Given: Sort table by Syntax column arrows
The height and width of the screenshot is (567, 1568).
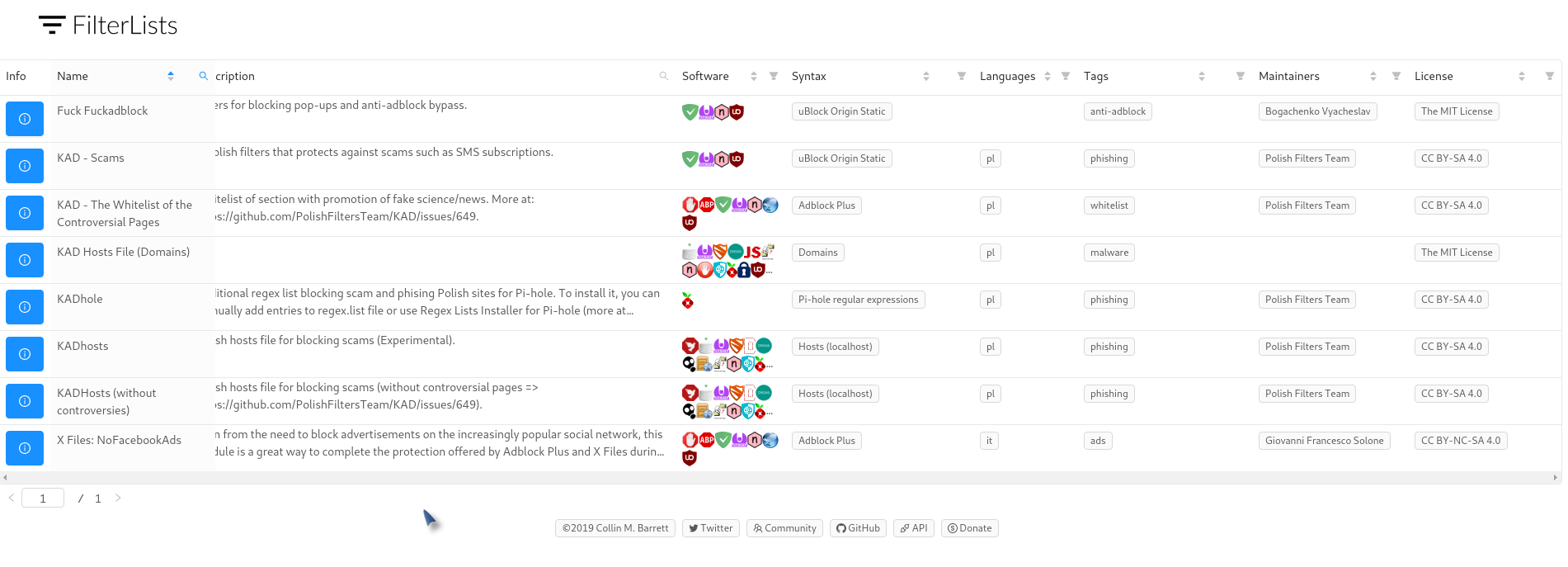Looking at the screenshot, I should (926, 76).
